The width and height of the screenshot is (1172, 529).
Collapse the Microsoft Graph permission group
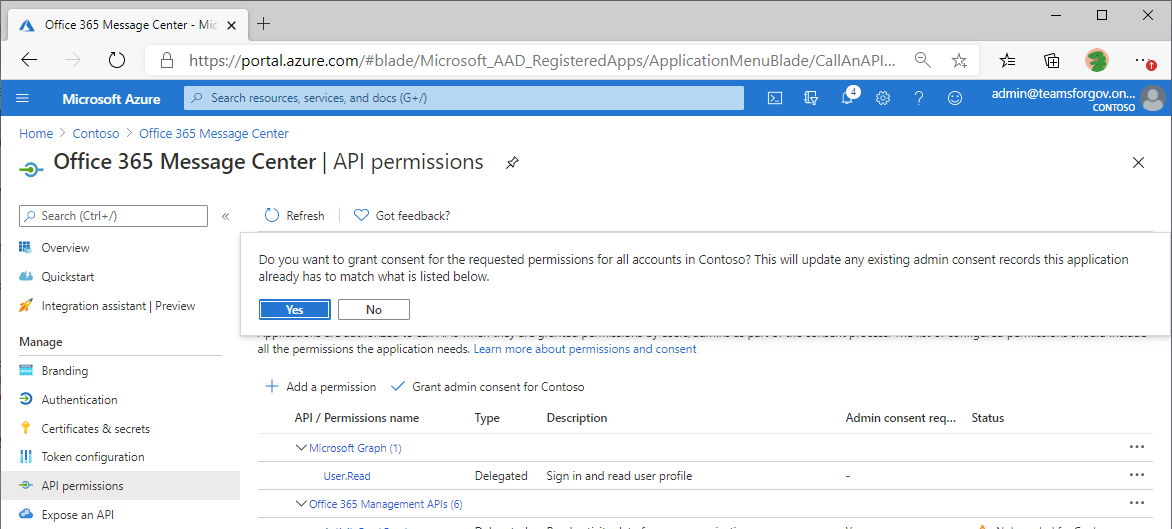[301, 448]
